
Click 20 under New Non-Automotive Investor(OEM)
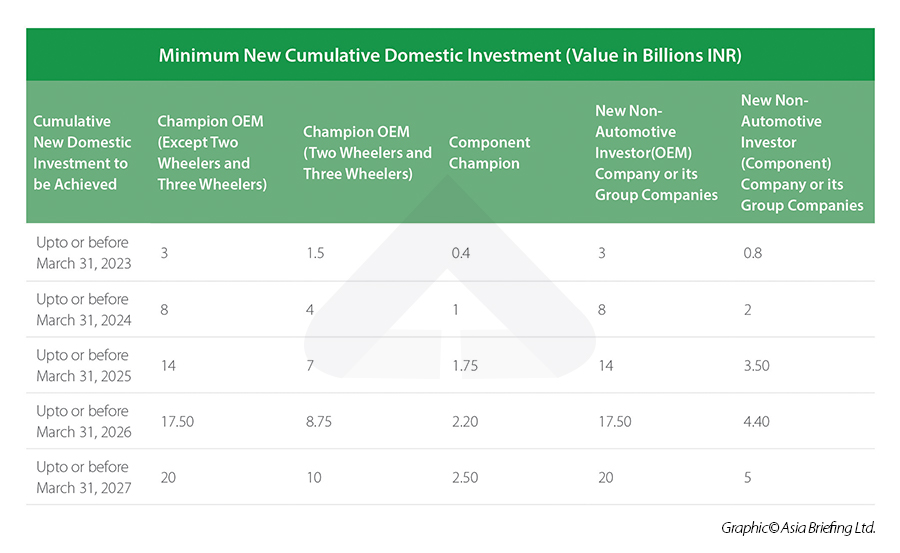606,478
